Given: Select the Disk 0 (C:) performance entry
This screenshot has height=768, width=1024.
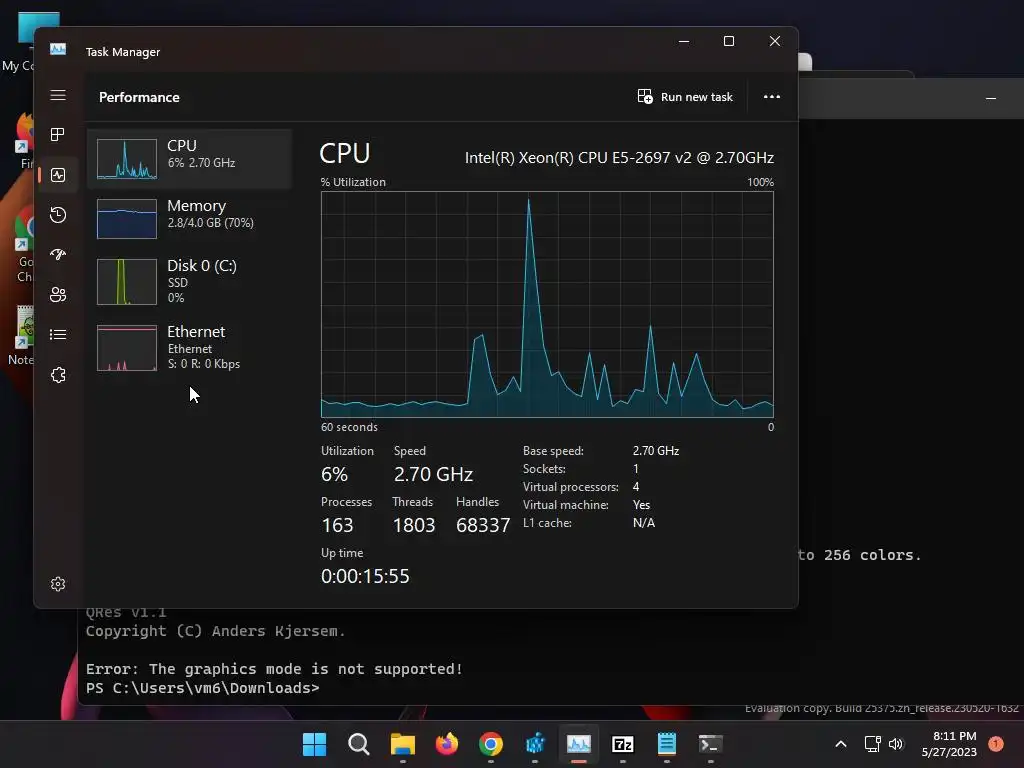Looking at the screenshot, I should point(189,281).
